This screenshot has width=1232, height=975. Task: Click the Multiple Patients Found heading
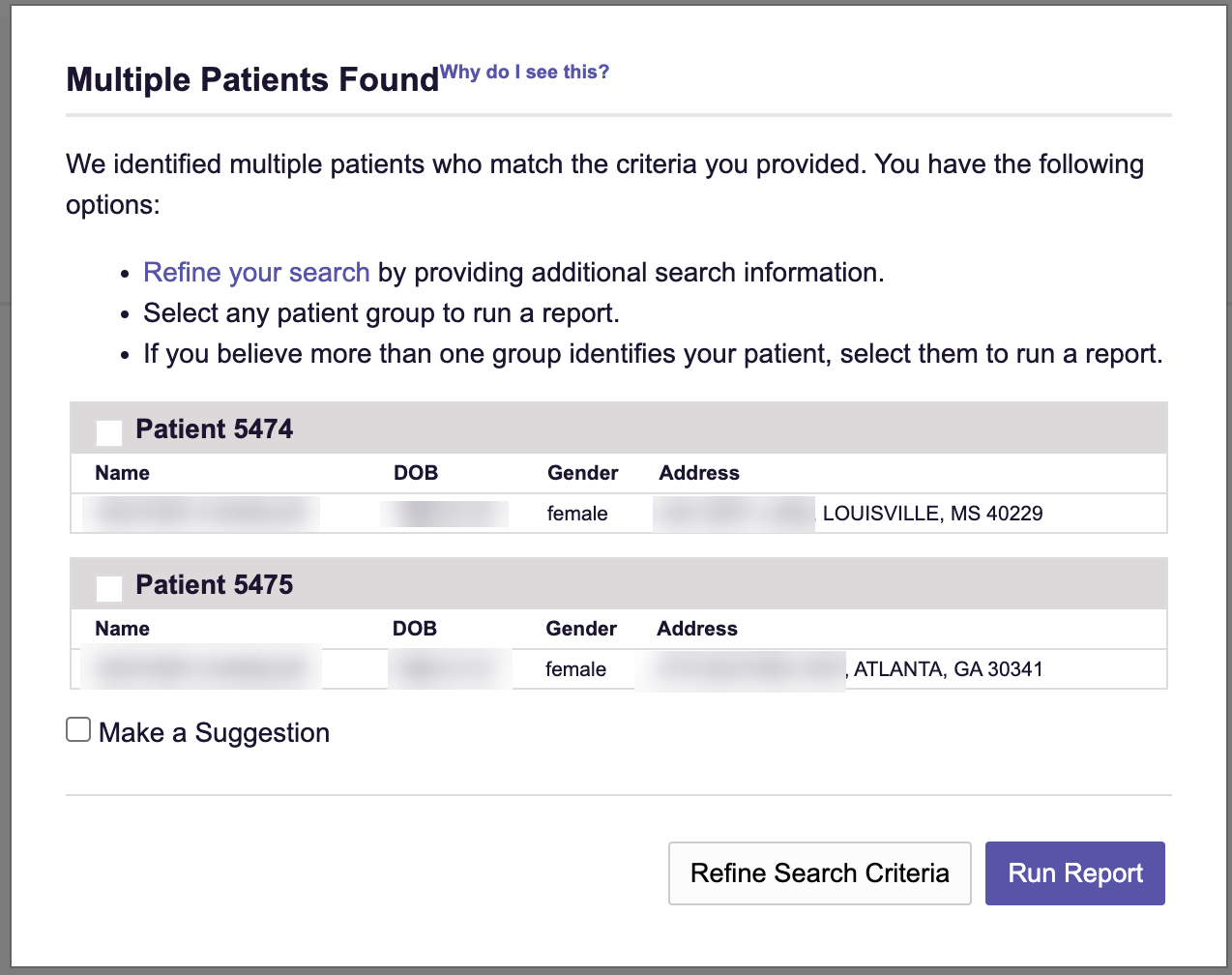tap(251, 79)
